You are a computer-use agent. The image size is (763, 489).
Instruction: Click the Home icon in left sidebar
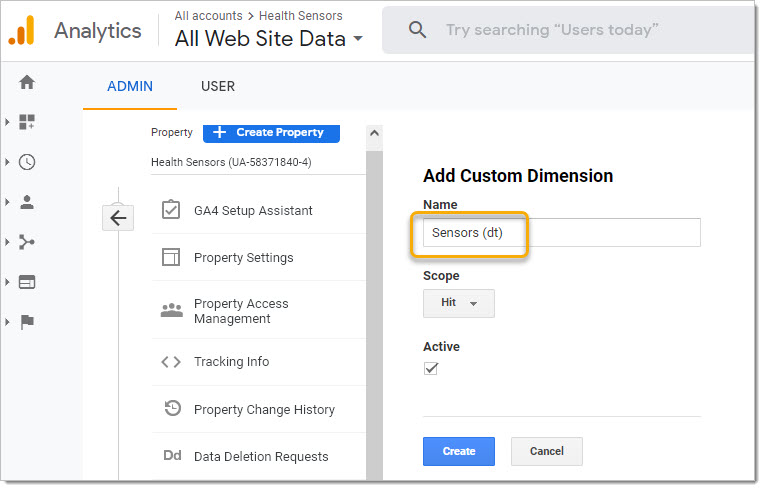pyautogui.click(x=27, y=83)
